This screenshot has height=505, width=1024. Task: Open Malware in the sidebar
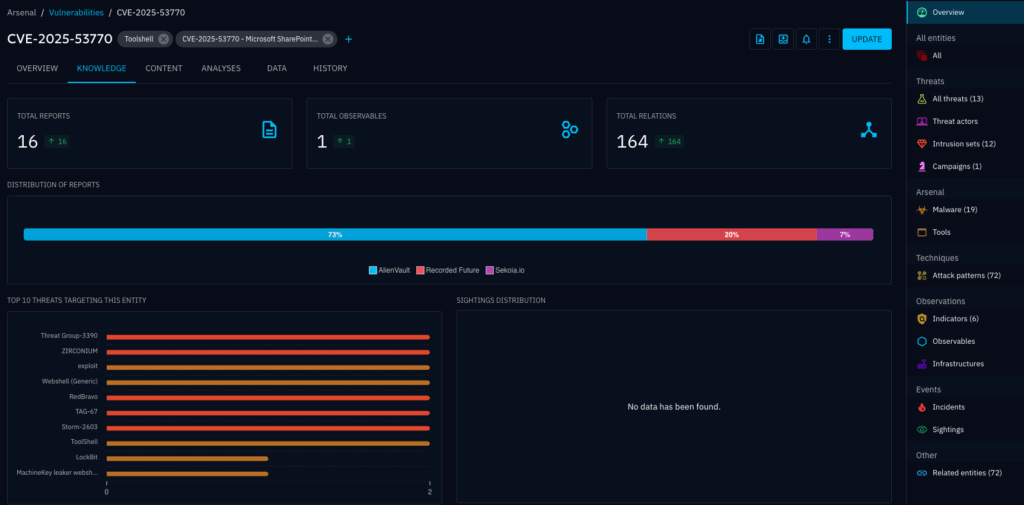(953, 210)
